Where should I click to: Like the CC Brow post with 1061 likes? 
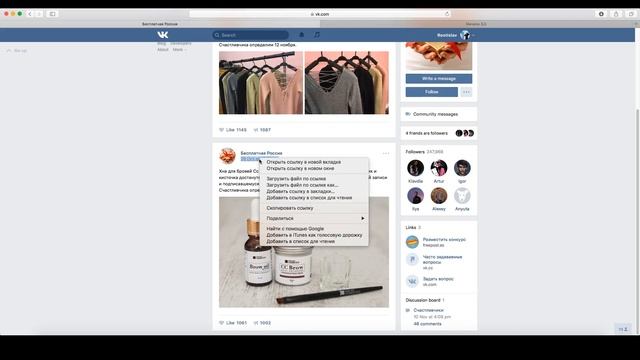coord(233,323)
